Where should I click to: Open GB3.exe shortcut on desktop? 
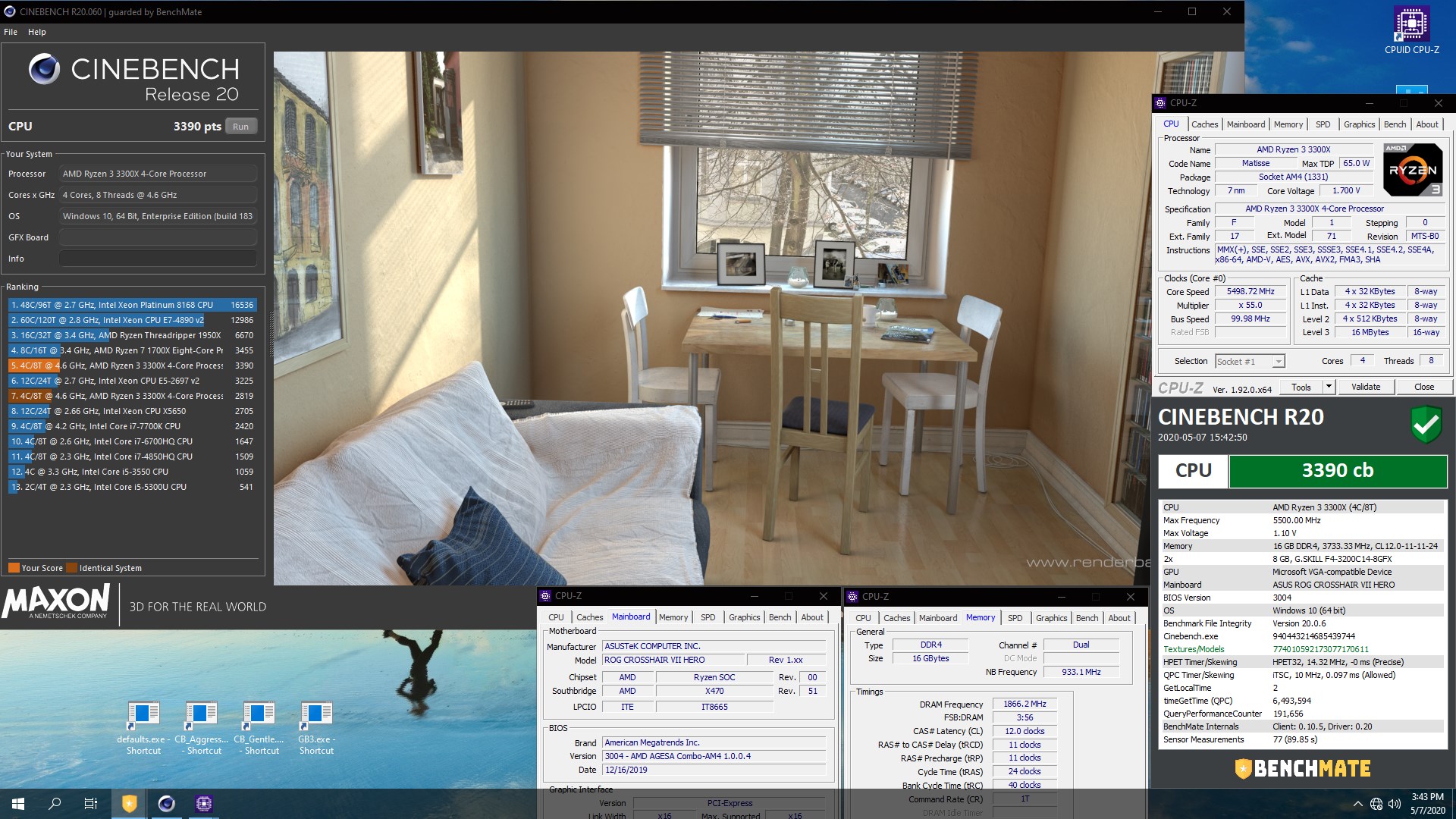(x=316, y=728)
